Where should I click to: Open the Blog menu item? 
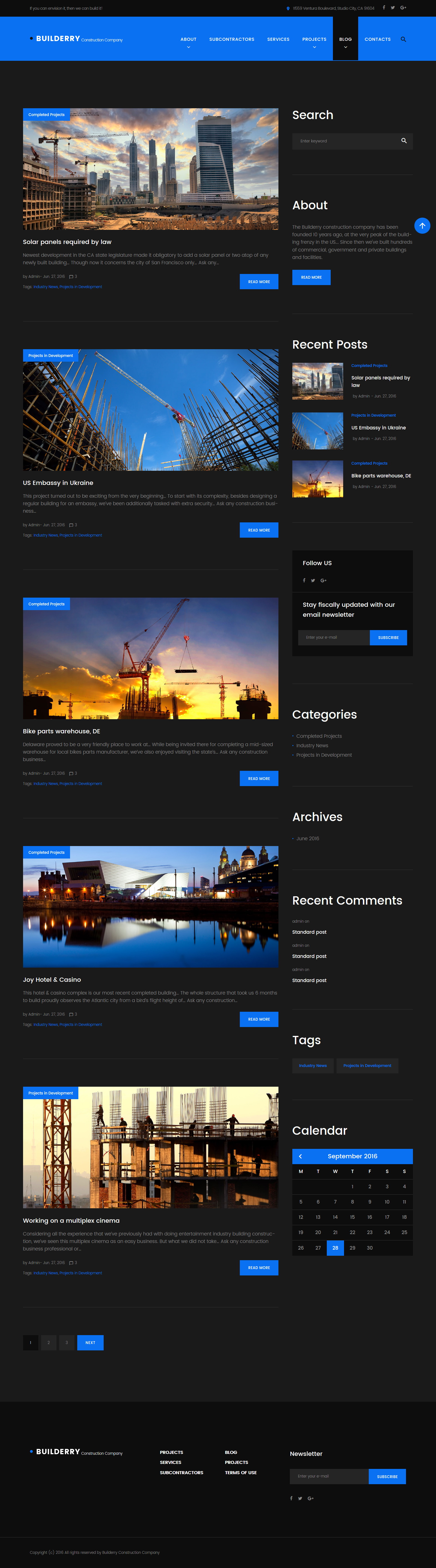345,39
